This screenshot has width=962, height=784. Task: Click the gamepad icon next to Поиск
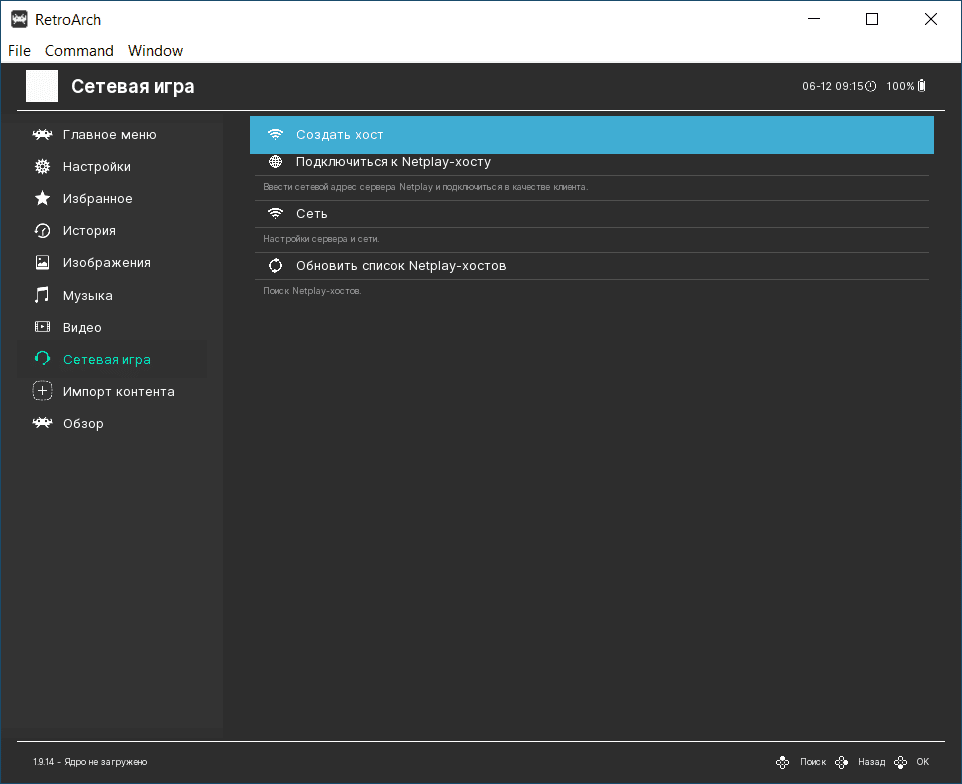(782, 762)
